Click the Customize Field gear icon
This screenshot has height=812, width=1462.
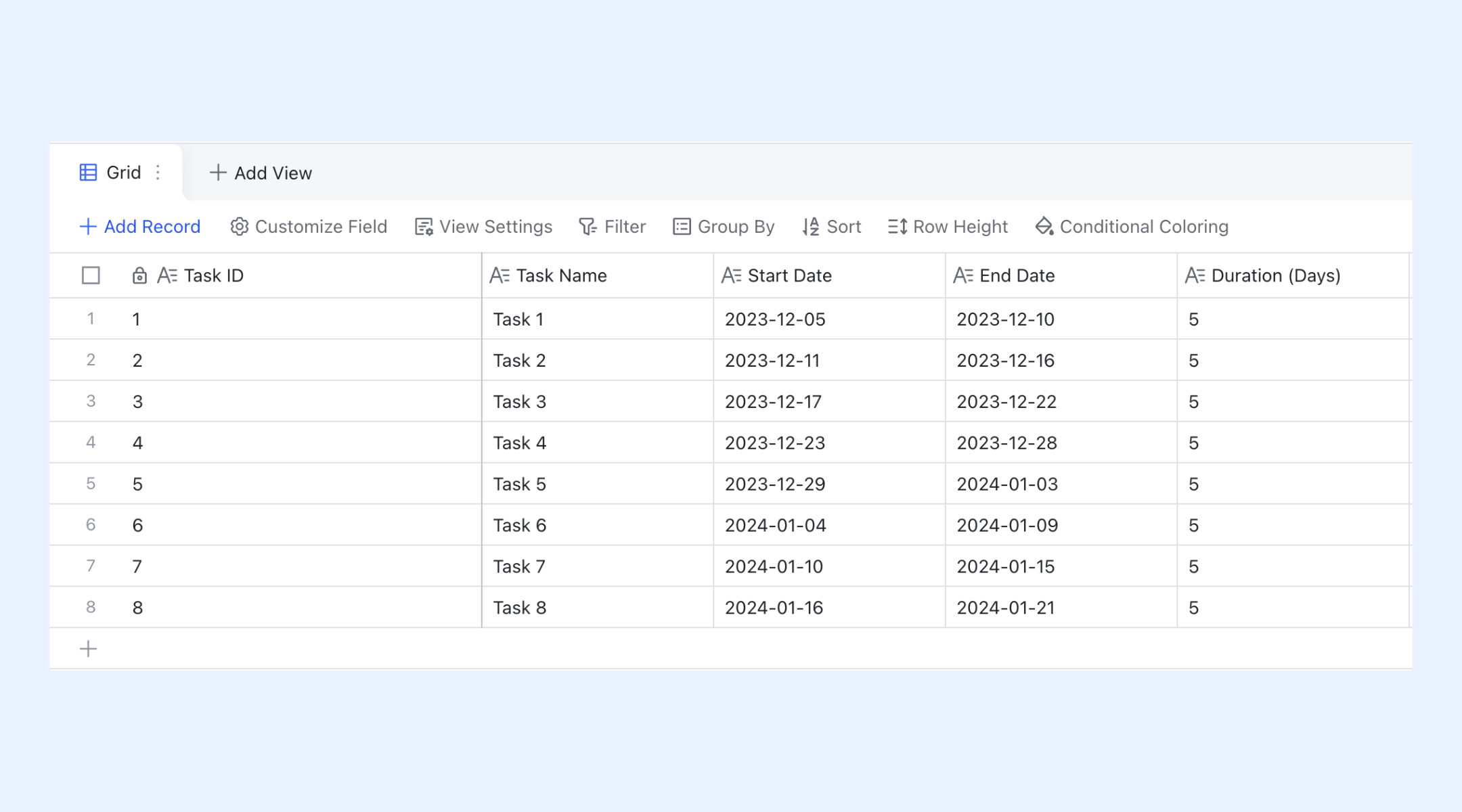239,227
